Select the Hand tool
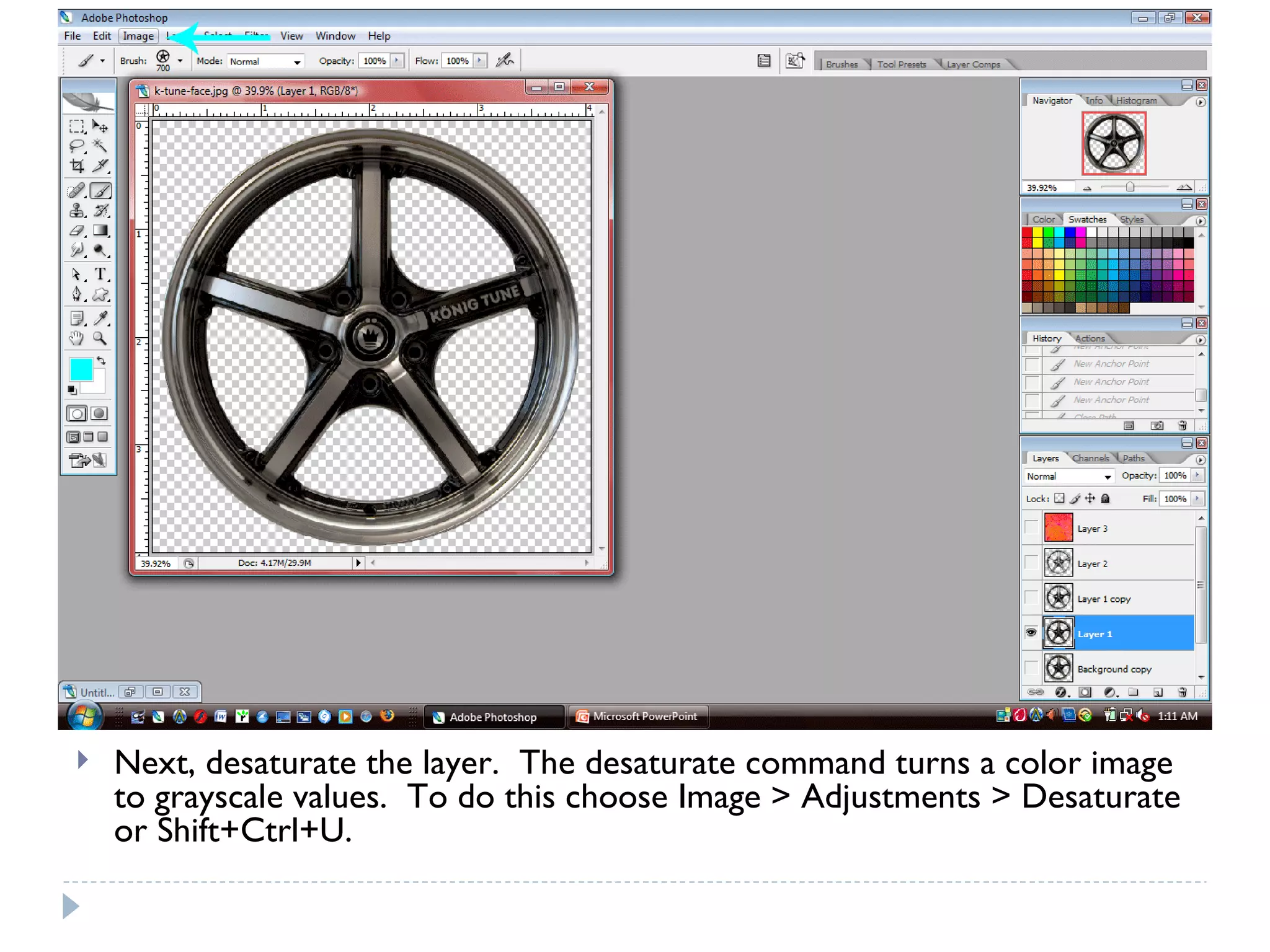This screenshot has height=952, width=1270. click(77, 338)
